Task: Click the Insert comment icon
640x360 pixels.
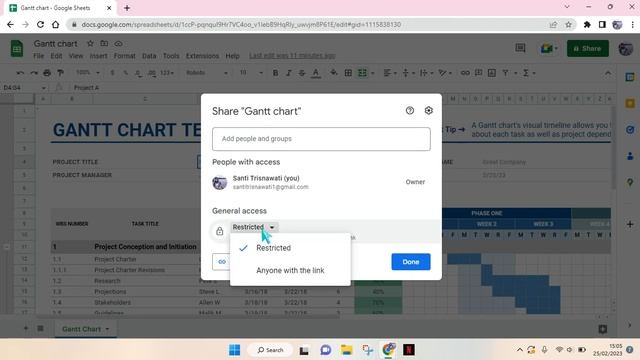Action: coord(478,73)
